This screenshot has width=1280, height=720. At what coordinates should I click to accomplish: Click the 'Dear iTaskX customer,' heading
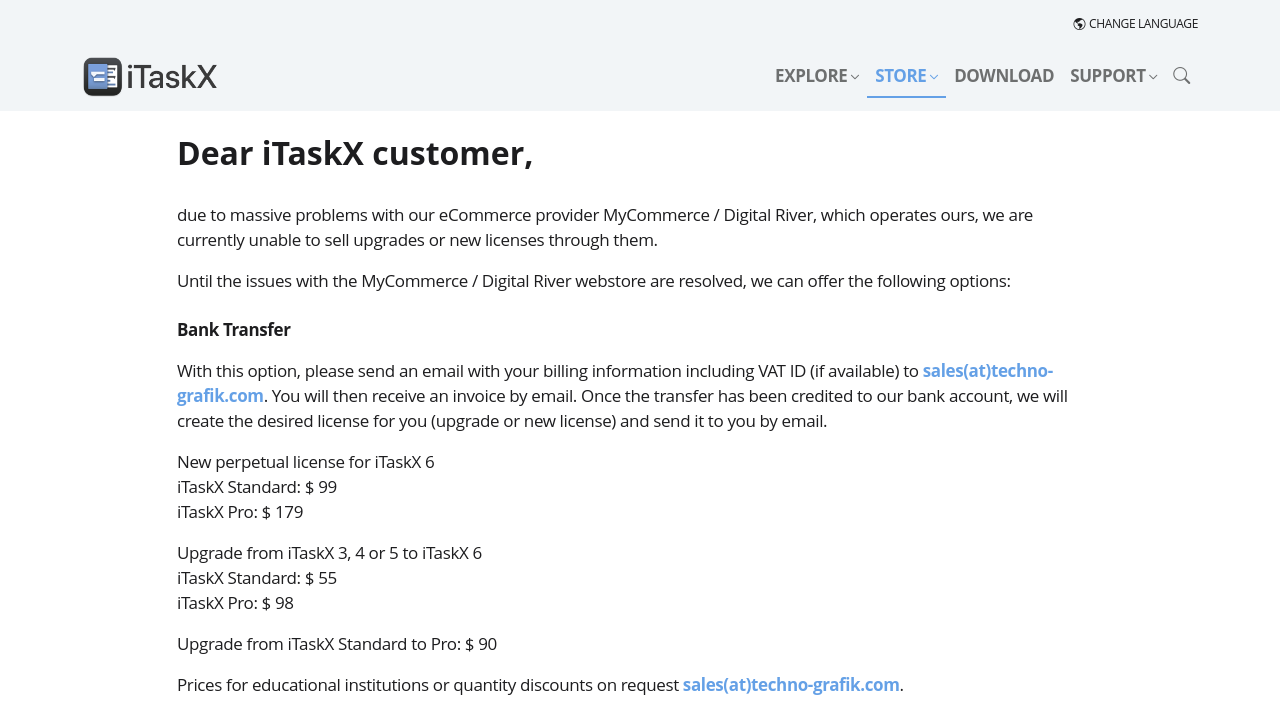355,153
